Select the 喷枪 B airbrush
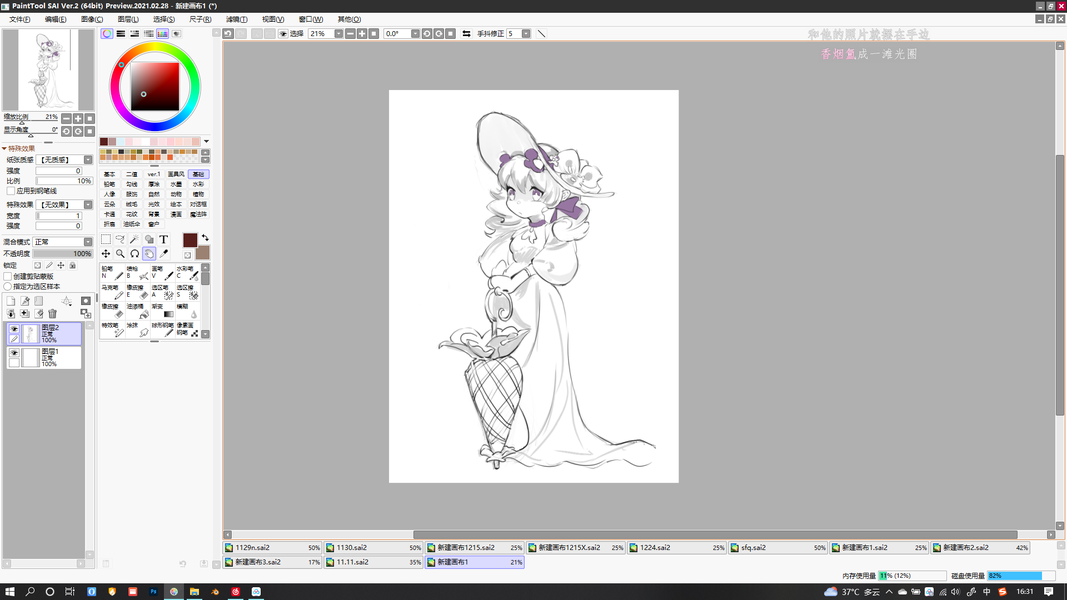Image resolution: width=1067 pixels, height=600 pixels. coord(138,273)
